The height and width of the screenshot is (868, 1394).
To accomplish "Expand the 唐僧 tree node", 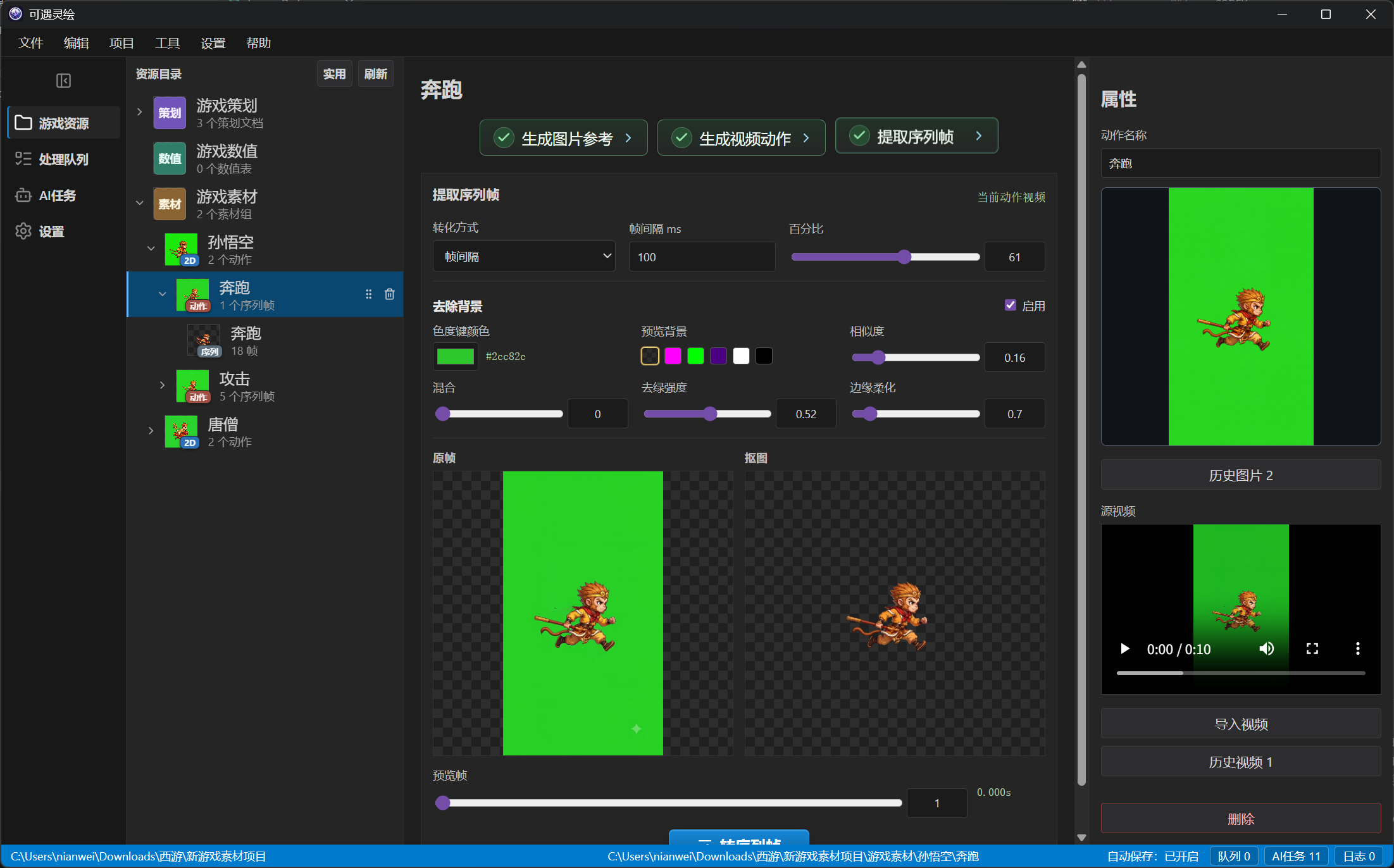I will 151,431.
